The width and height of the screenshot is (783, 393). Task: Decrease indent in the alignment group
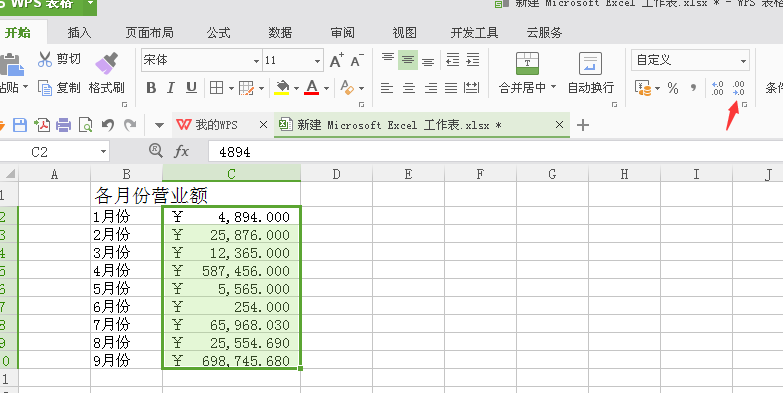click(452, 59)
